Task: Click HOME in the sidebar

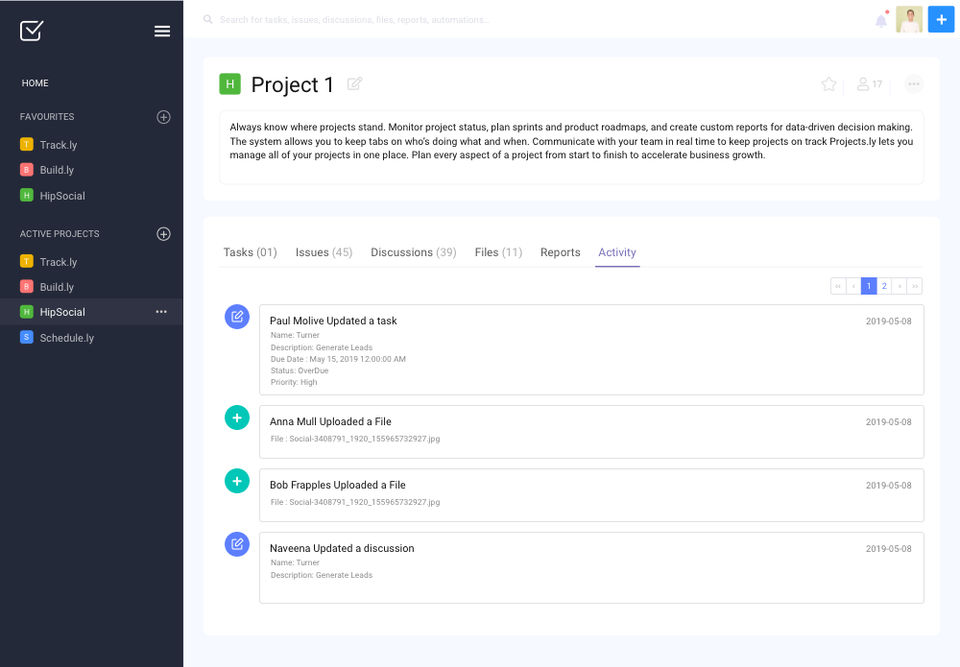Action: pos(35,83)
